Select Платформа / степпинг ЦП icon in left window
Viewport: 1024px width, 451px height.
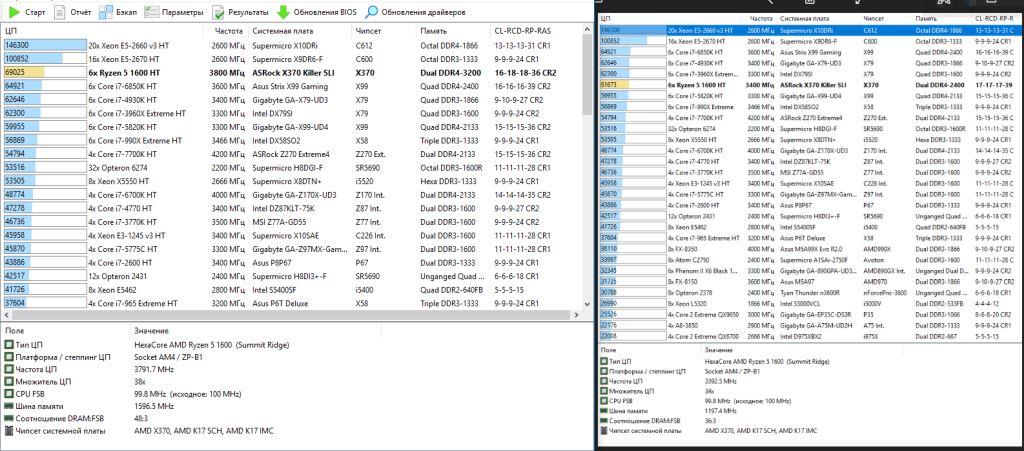(x=8, y=357)
